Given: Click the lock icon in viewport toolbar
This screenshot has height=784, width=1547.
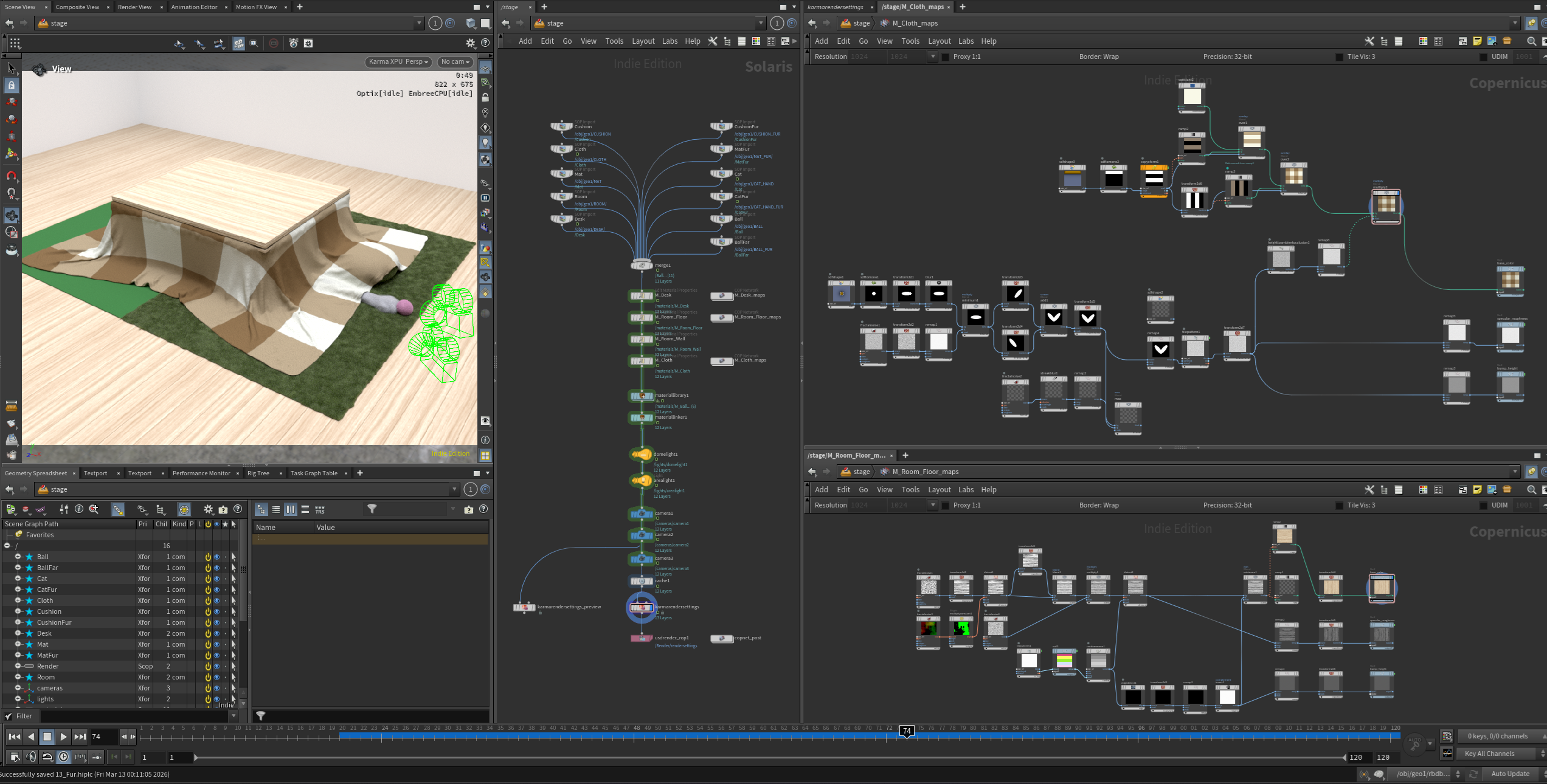Looking at the screenshot, I should (x=485, y=97).
